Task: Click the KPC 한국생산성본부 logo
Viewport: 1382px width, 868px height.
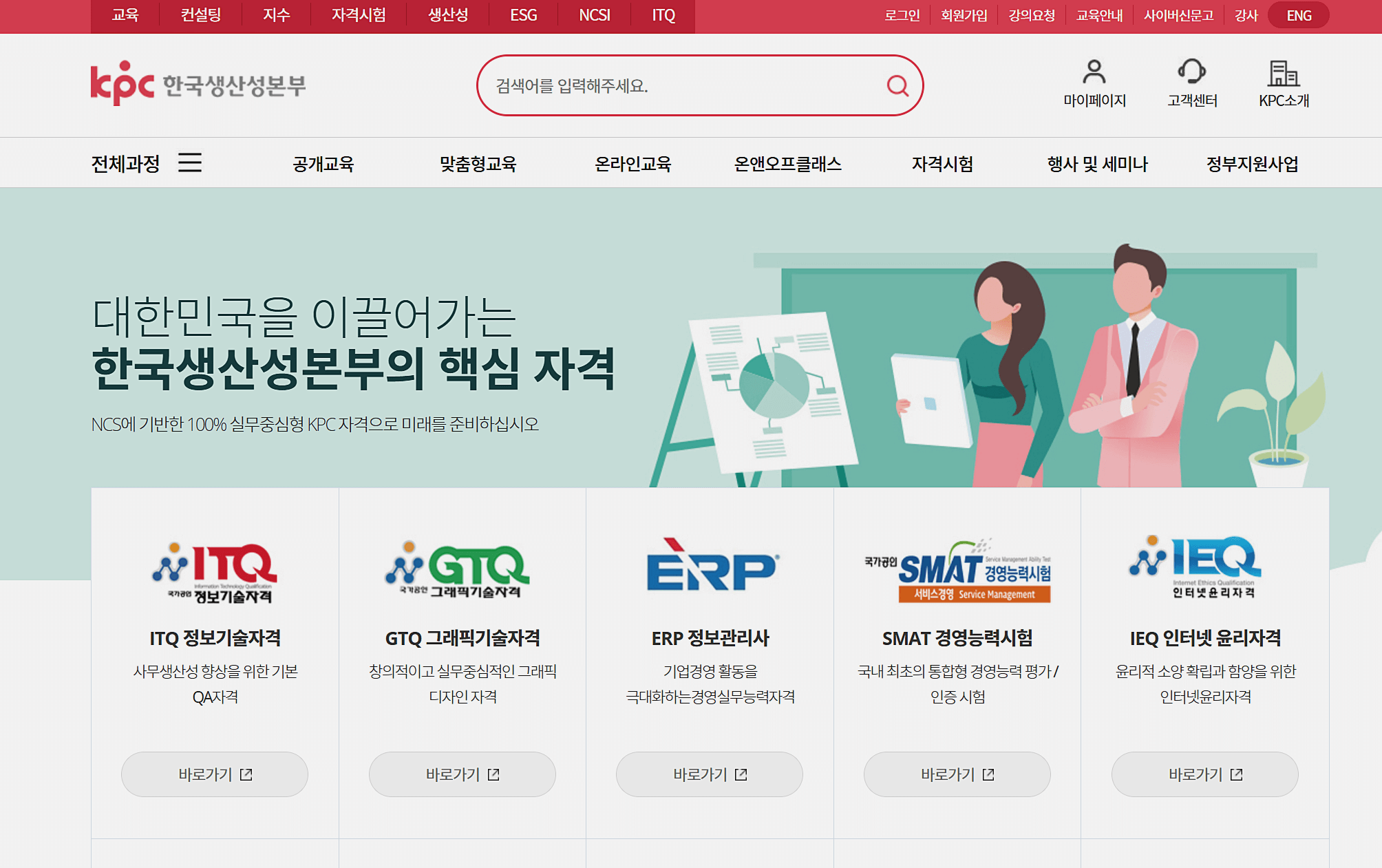Action: (200, 85)
